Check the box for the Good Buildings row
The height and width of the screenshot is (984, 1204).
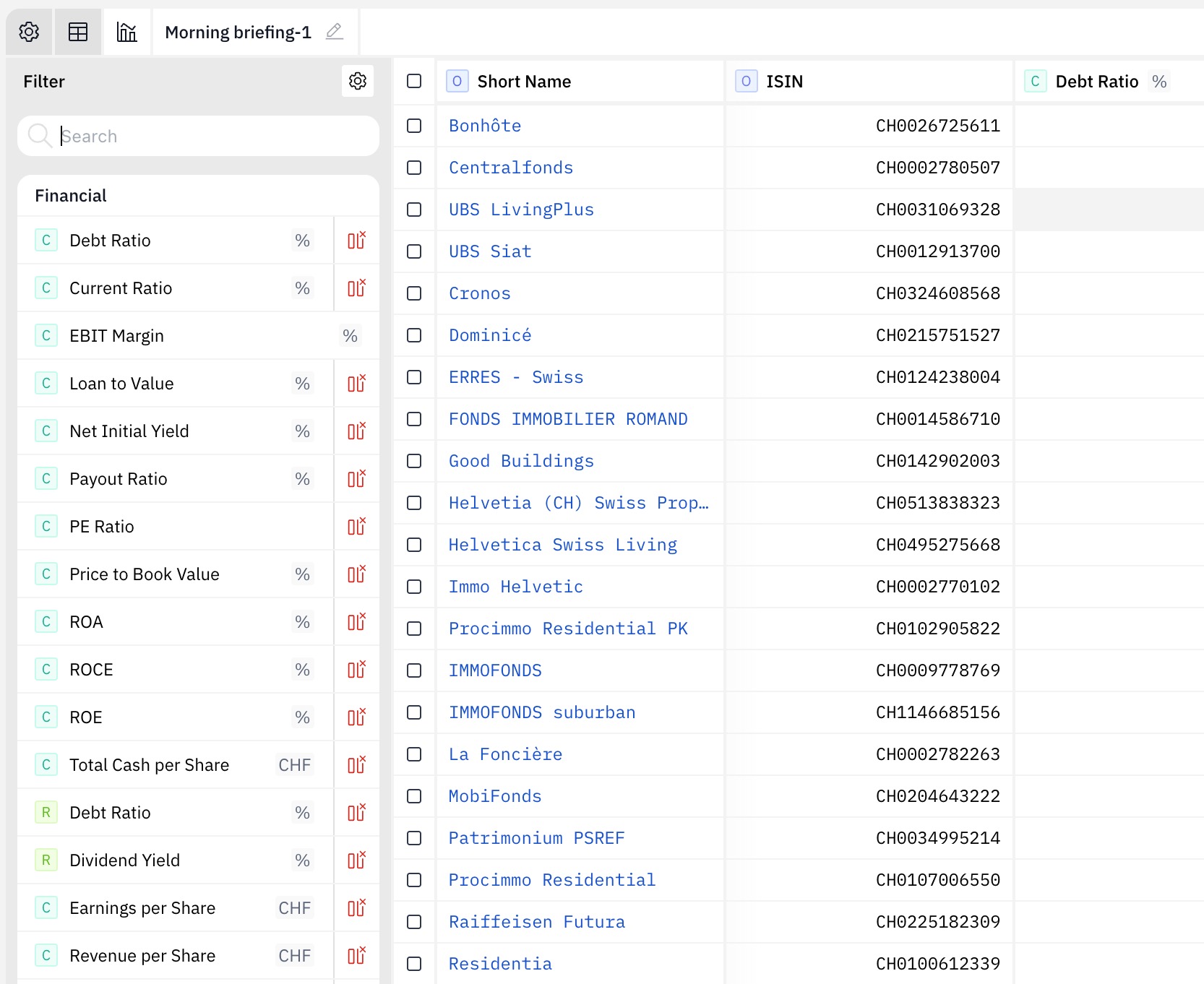coord(414,461)
